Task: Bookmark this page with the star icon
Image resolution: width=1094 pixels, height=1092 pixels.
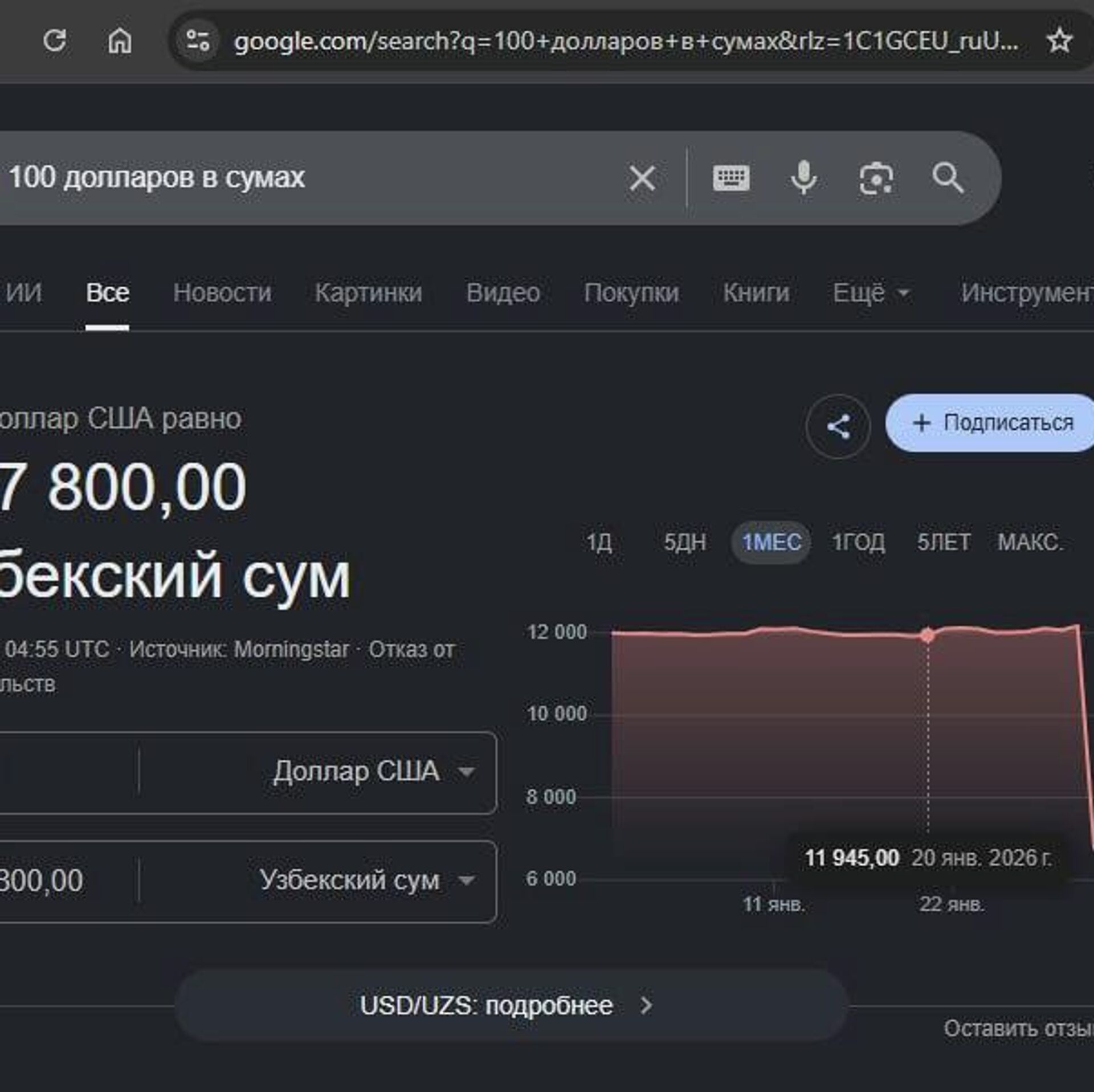Action: [x=1059, y=40]
